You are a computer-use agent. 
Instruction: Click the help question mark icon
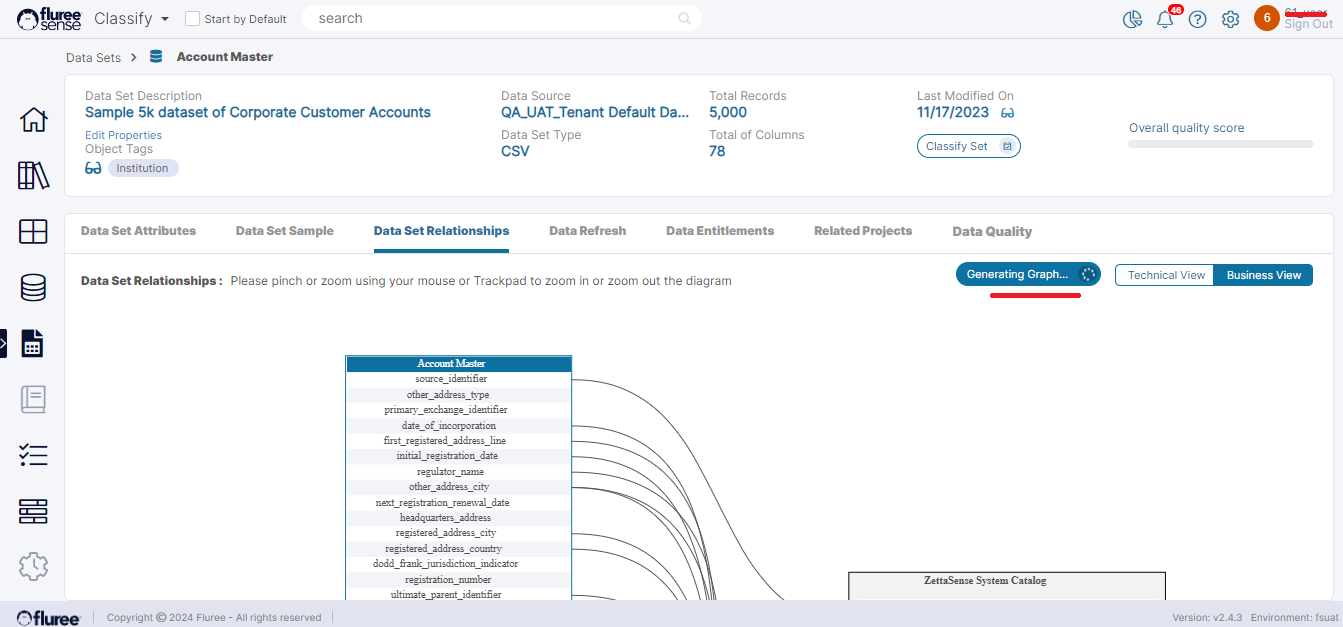(1197, 19)
